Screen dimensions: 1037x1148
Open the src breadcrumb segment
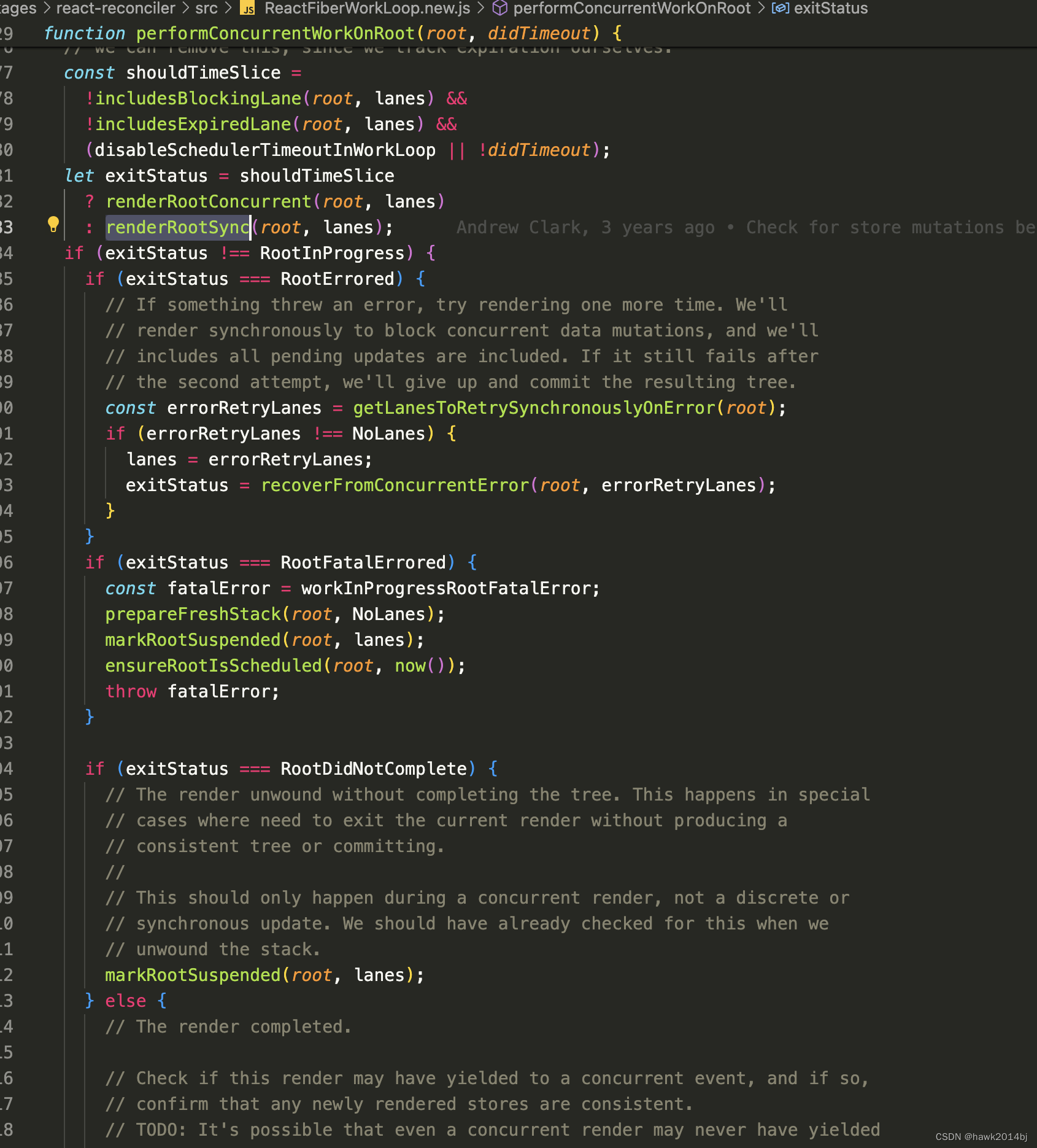[207, 8]
